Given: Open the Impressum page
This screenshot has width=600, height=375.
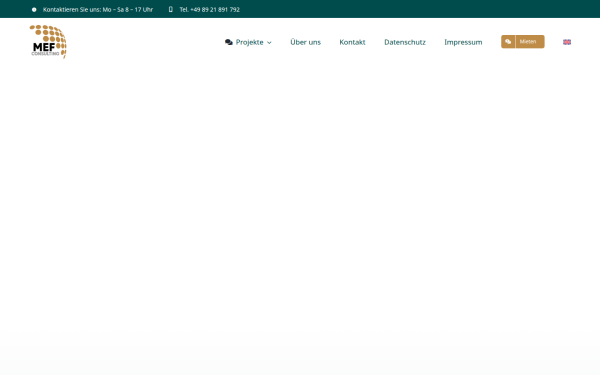Looking at the screenshot, I should [x=463, y=42].
